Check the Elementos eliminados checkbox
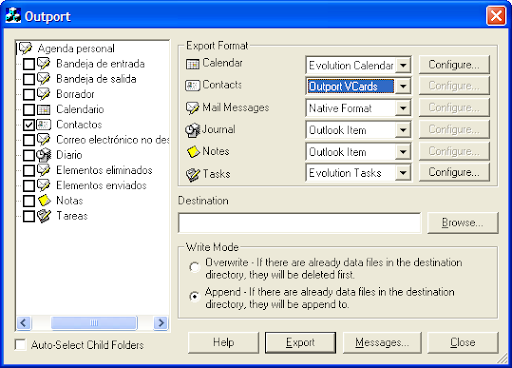512x368 pixels. pos(29,171)
